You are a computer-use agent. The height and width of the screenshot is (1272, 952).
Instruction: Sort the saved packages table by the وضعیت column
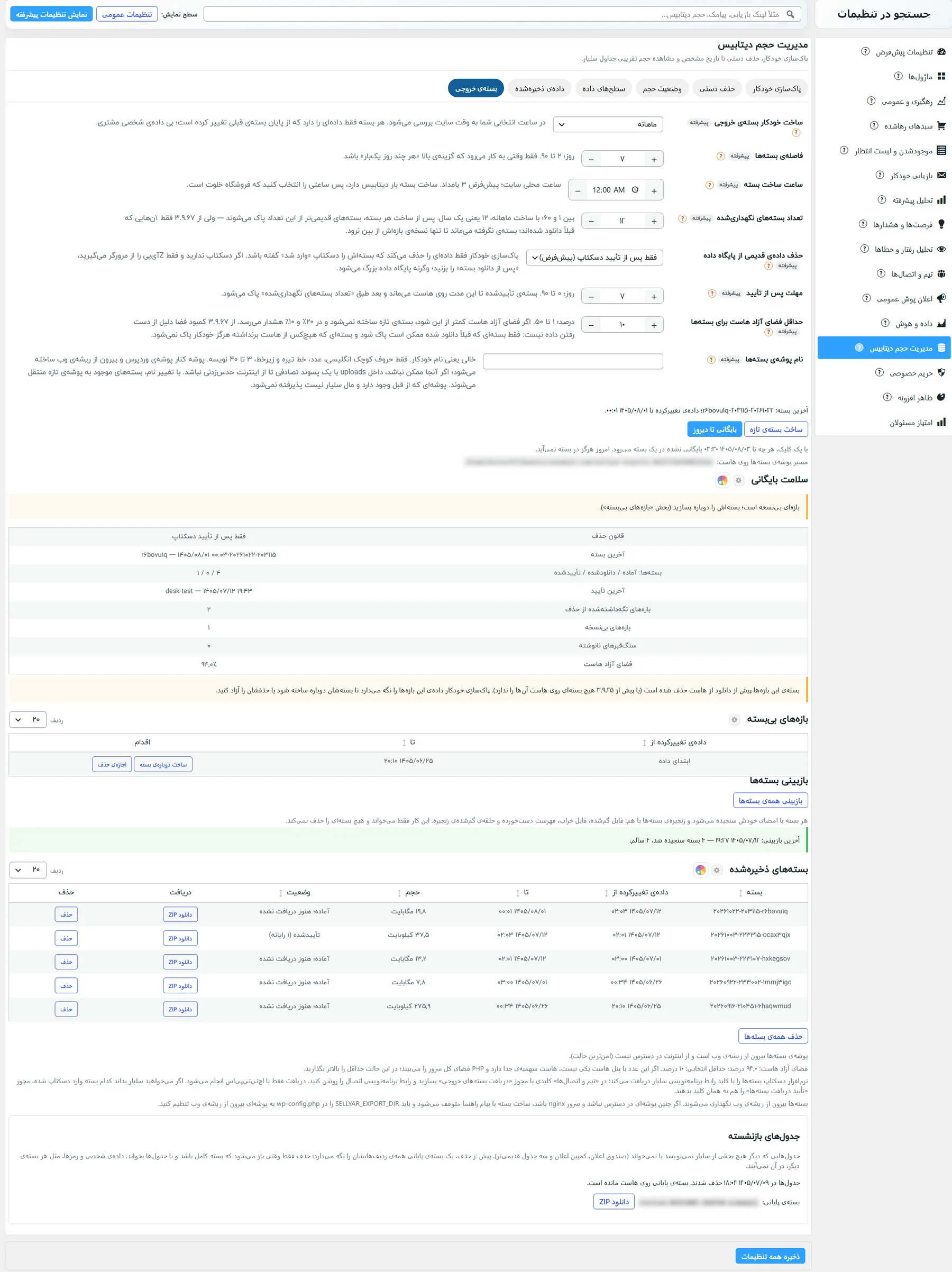pyautogui.click(x=295, y=893)
